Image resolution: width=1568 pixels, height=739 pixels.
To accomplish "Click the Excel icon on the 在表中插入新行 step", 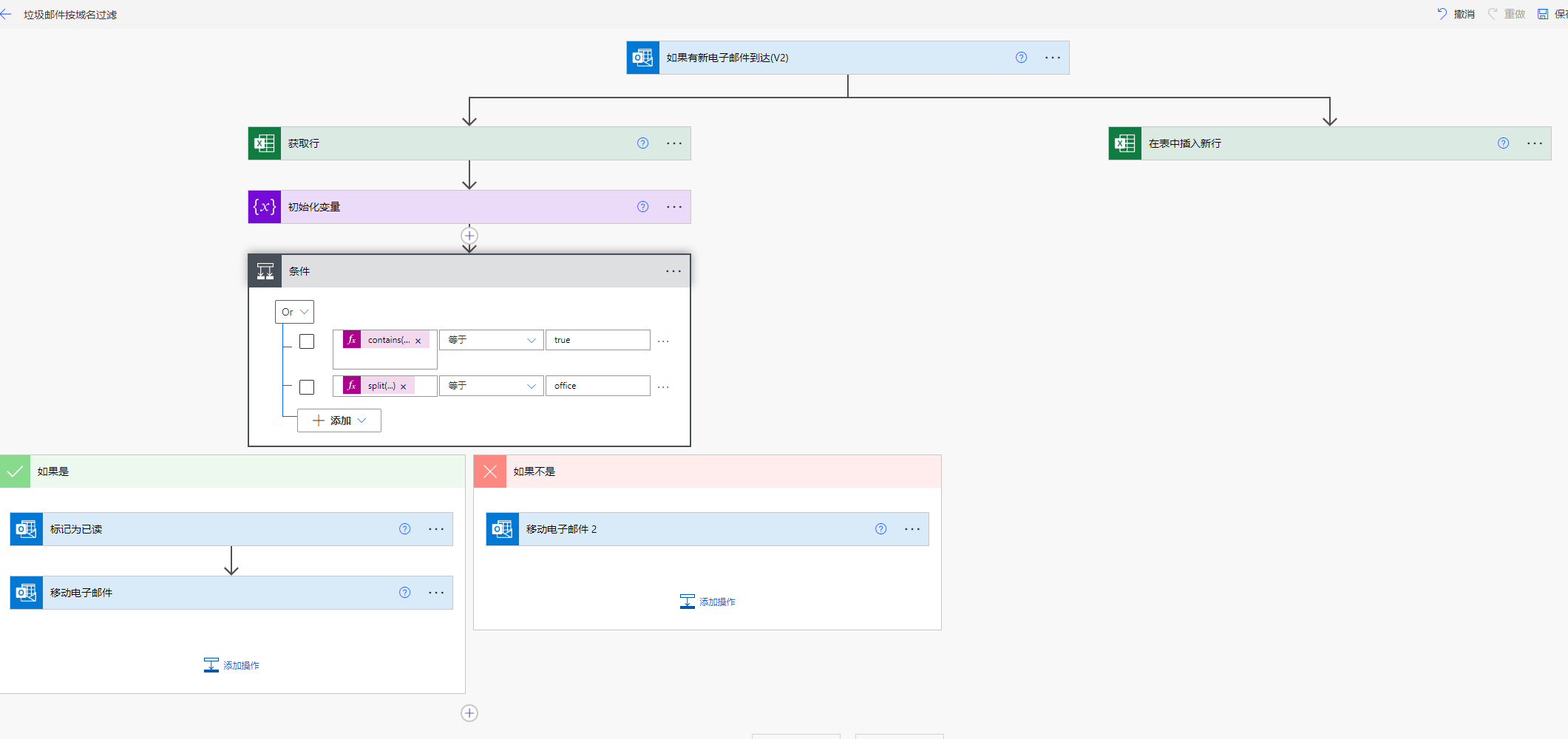I will pos(1125,143).
